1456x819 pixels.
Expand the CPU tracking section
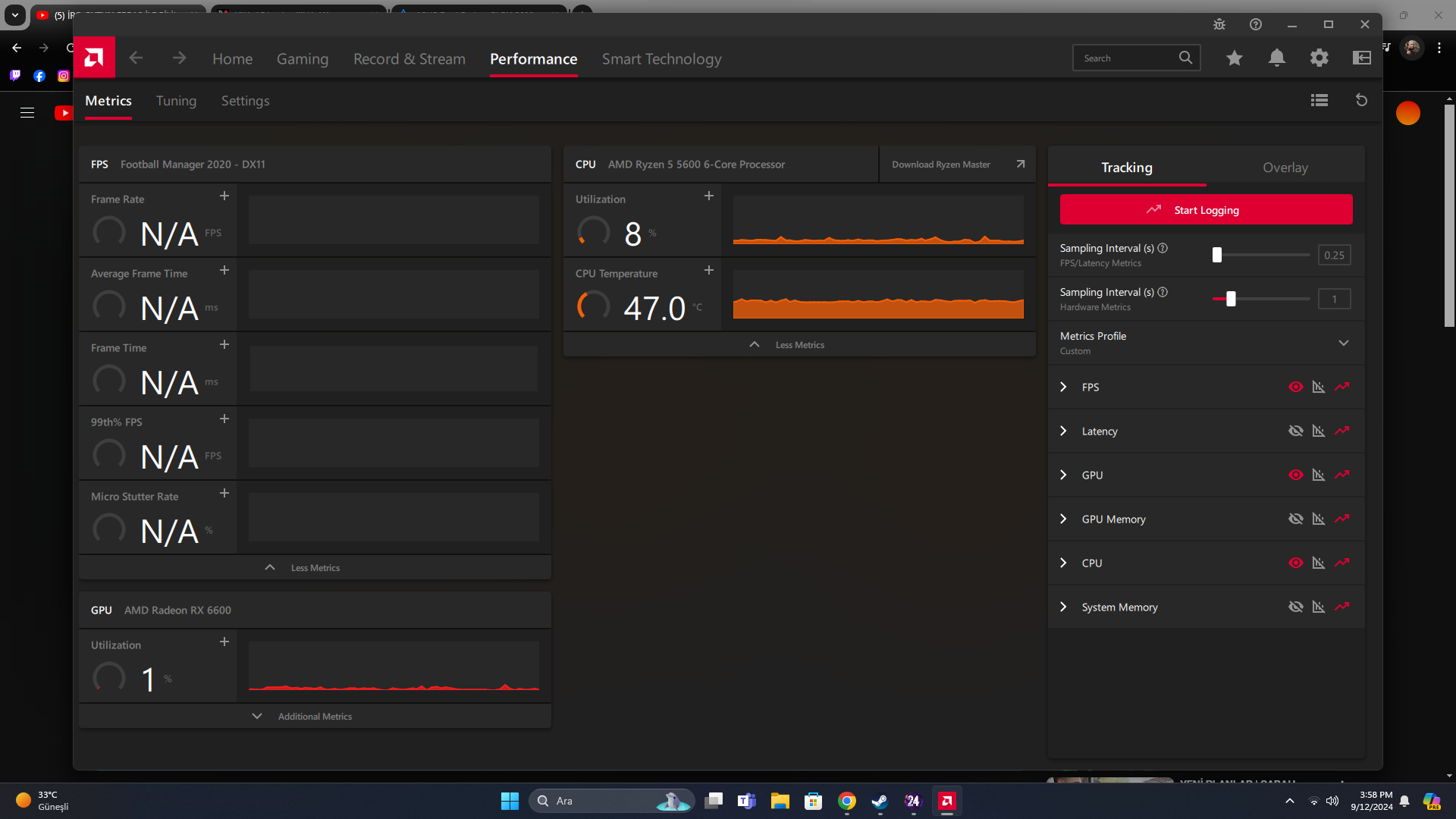click(1063, 563)
